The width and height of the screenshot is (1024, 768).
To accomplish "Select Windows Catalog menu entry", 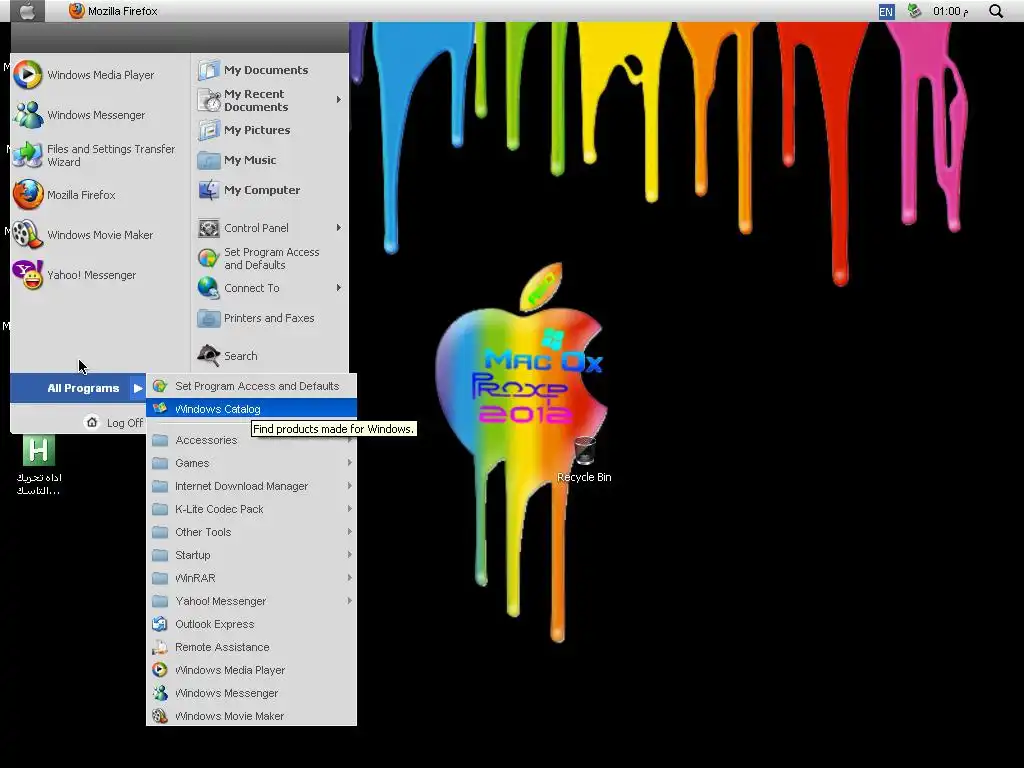I will (251, 409).
